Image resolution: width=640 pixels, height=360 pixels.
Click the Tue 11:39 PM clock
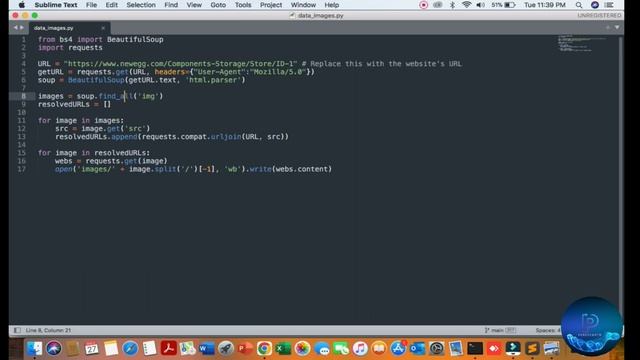click(x=544, y=5)
